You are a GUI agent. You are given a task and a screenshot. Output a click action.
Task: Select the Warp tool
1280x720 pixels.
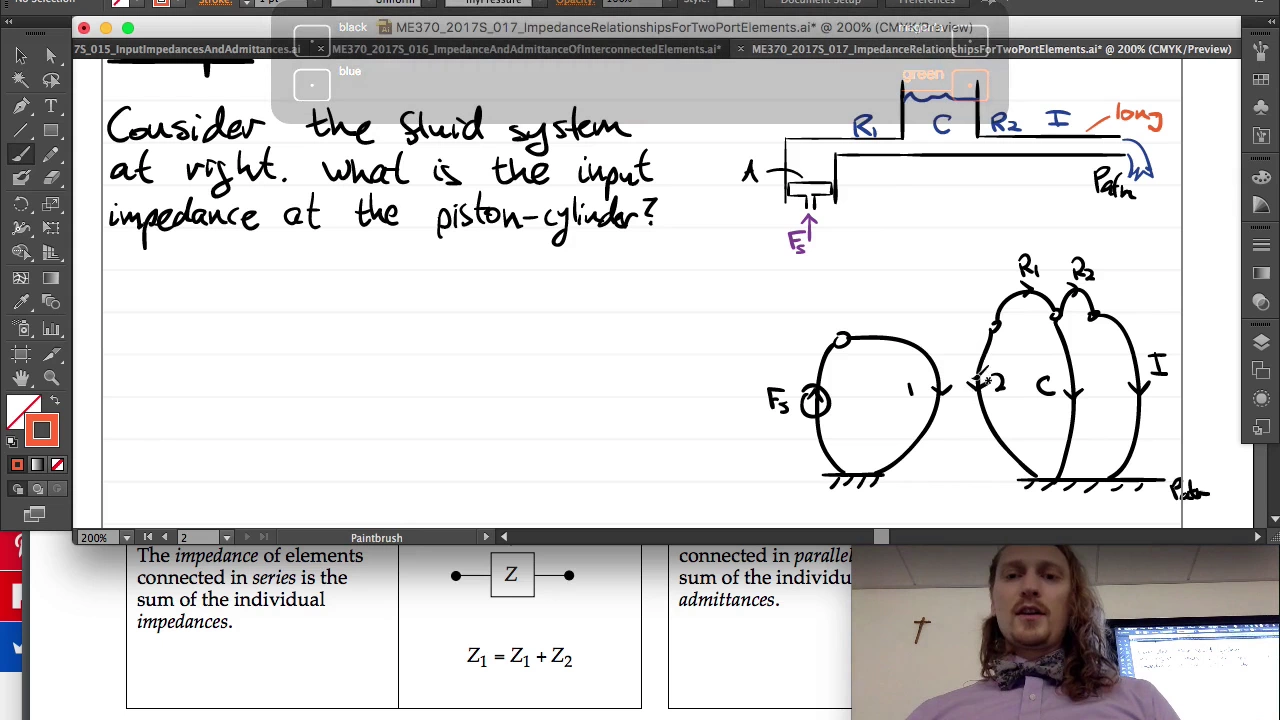21,228
